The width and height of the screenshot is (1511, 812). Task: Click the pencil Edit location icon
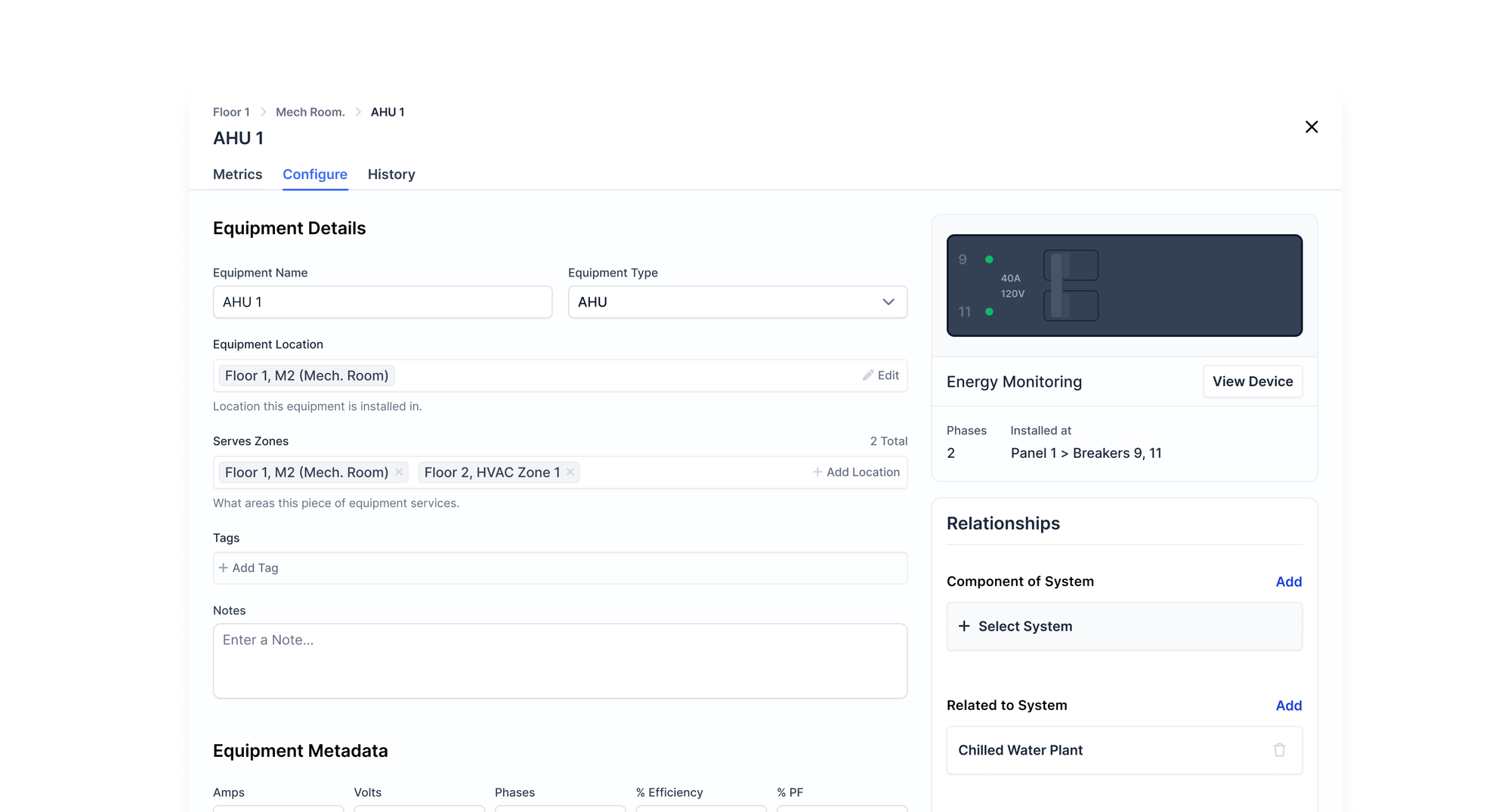[868, 375]
